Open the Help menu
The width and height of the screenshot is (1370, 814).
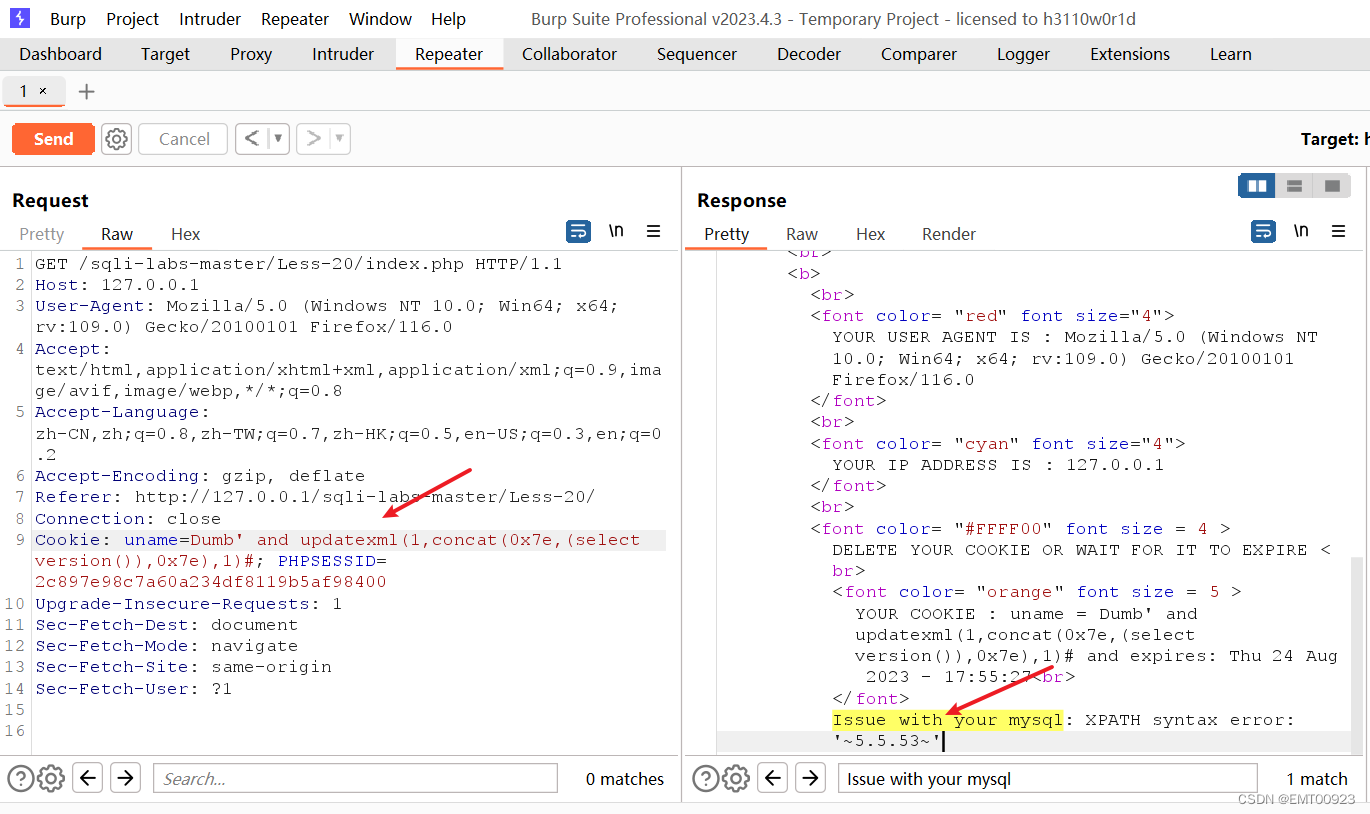coord(448,19)
